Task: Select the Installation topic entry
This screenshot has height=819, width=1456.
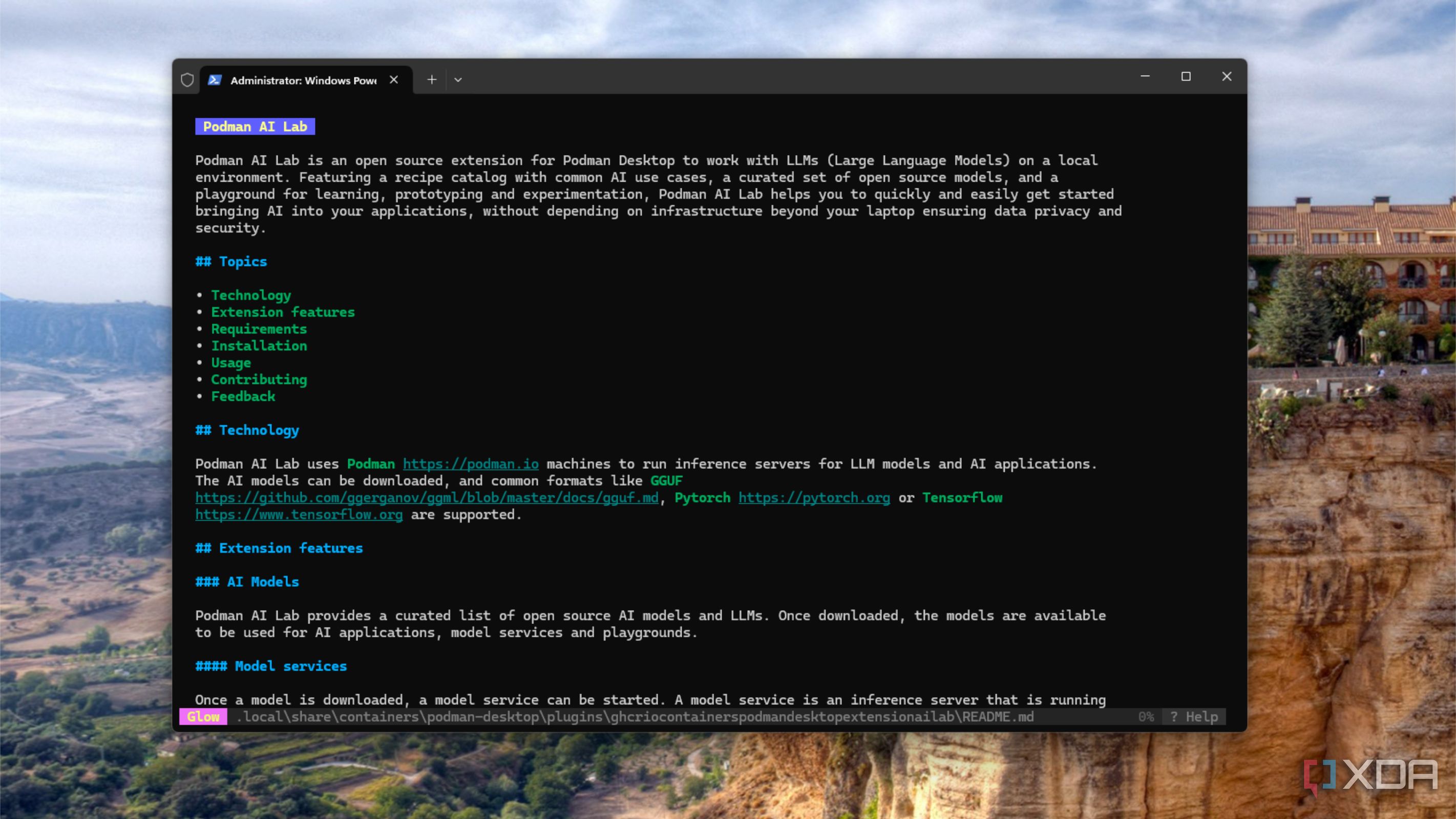Action: [x=260, y=346]
